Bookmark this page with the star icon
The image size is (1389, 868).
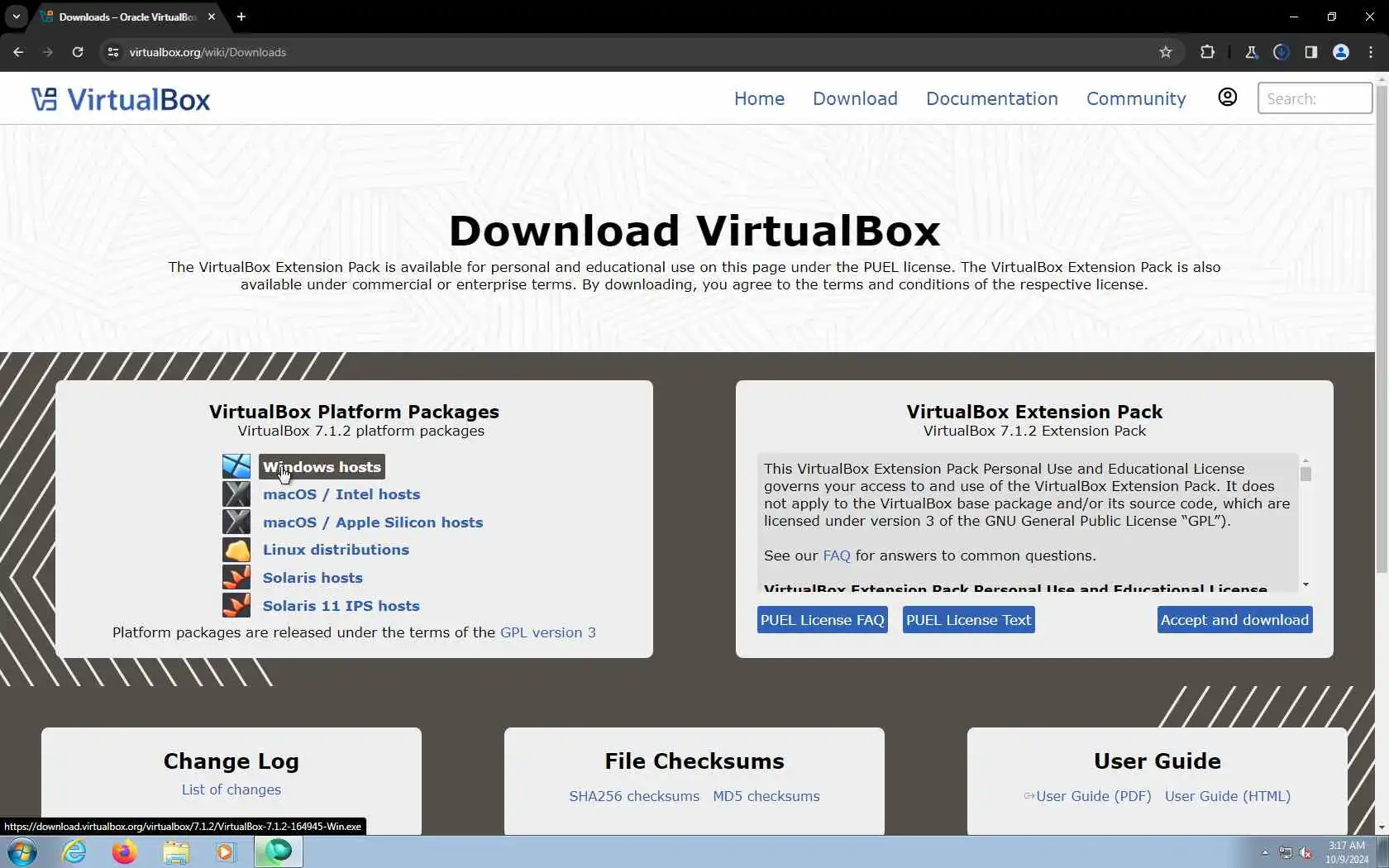pyautogui.click(x=1166, y=52)
